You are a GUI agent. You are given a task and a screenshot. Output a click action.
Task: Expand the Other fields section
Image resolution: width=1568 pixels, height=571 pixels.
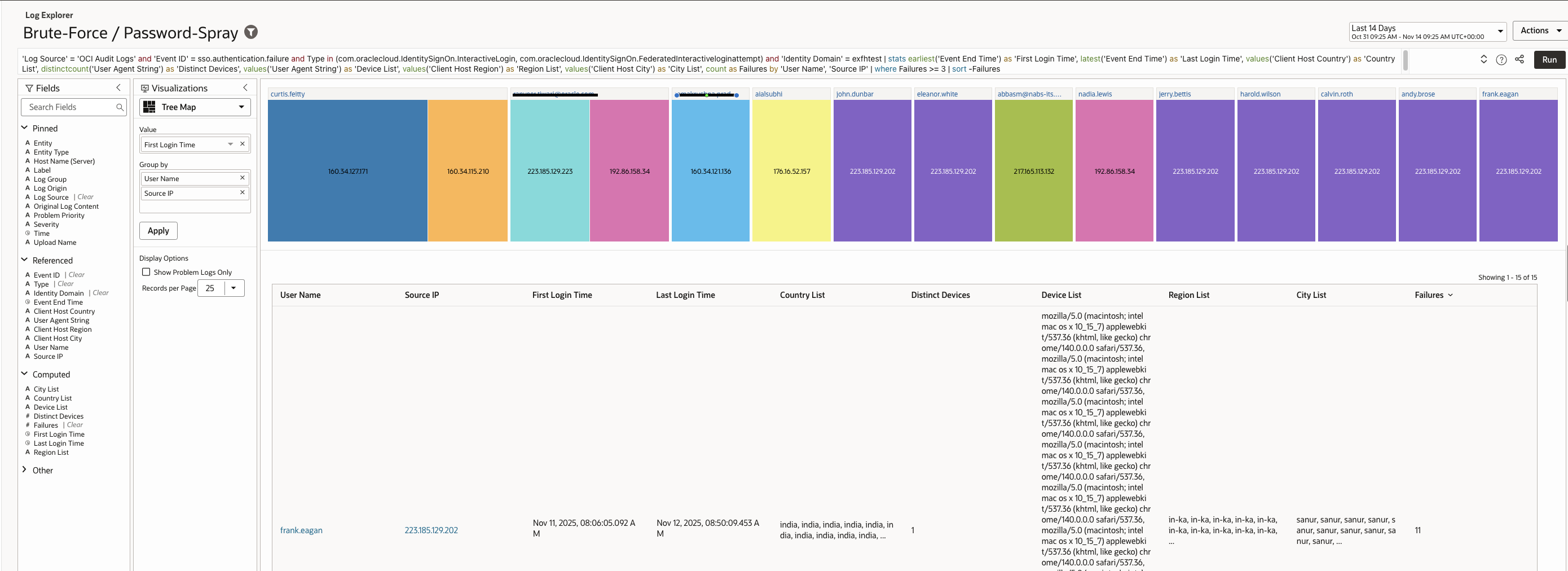25,470
